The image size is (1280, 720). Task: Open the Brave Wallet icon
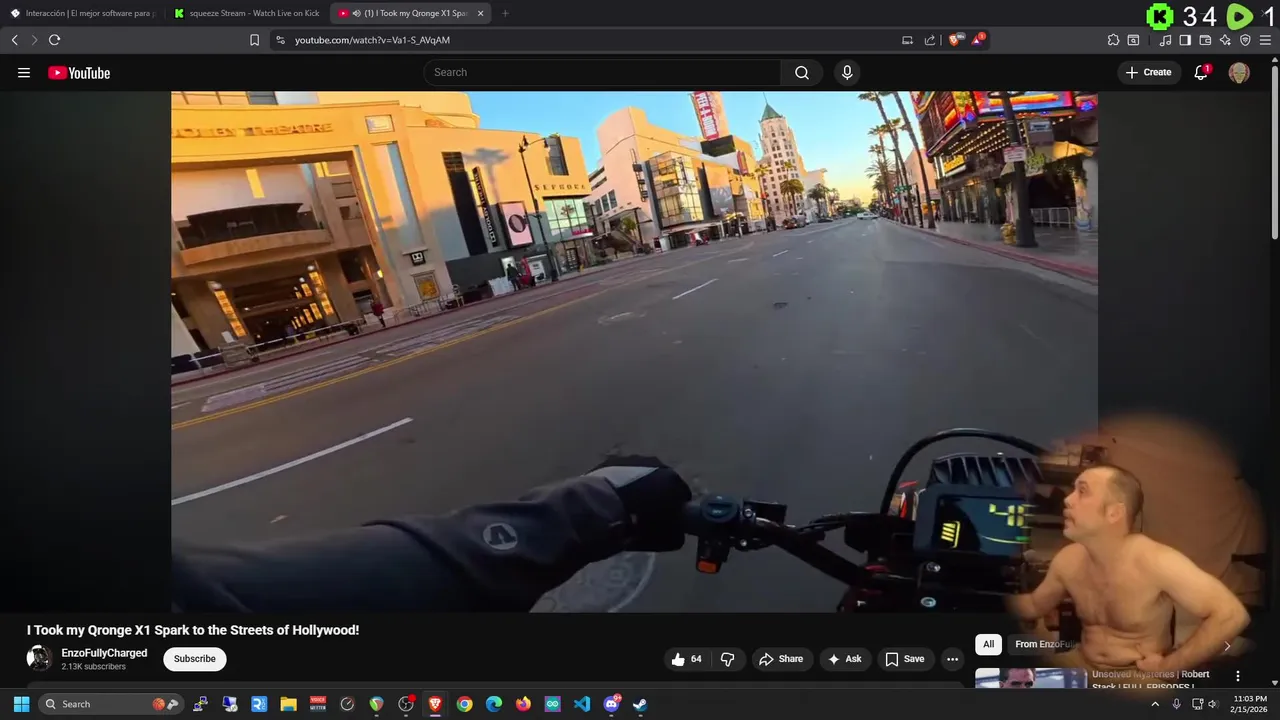[x=1205, y=40]
